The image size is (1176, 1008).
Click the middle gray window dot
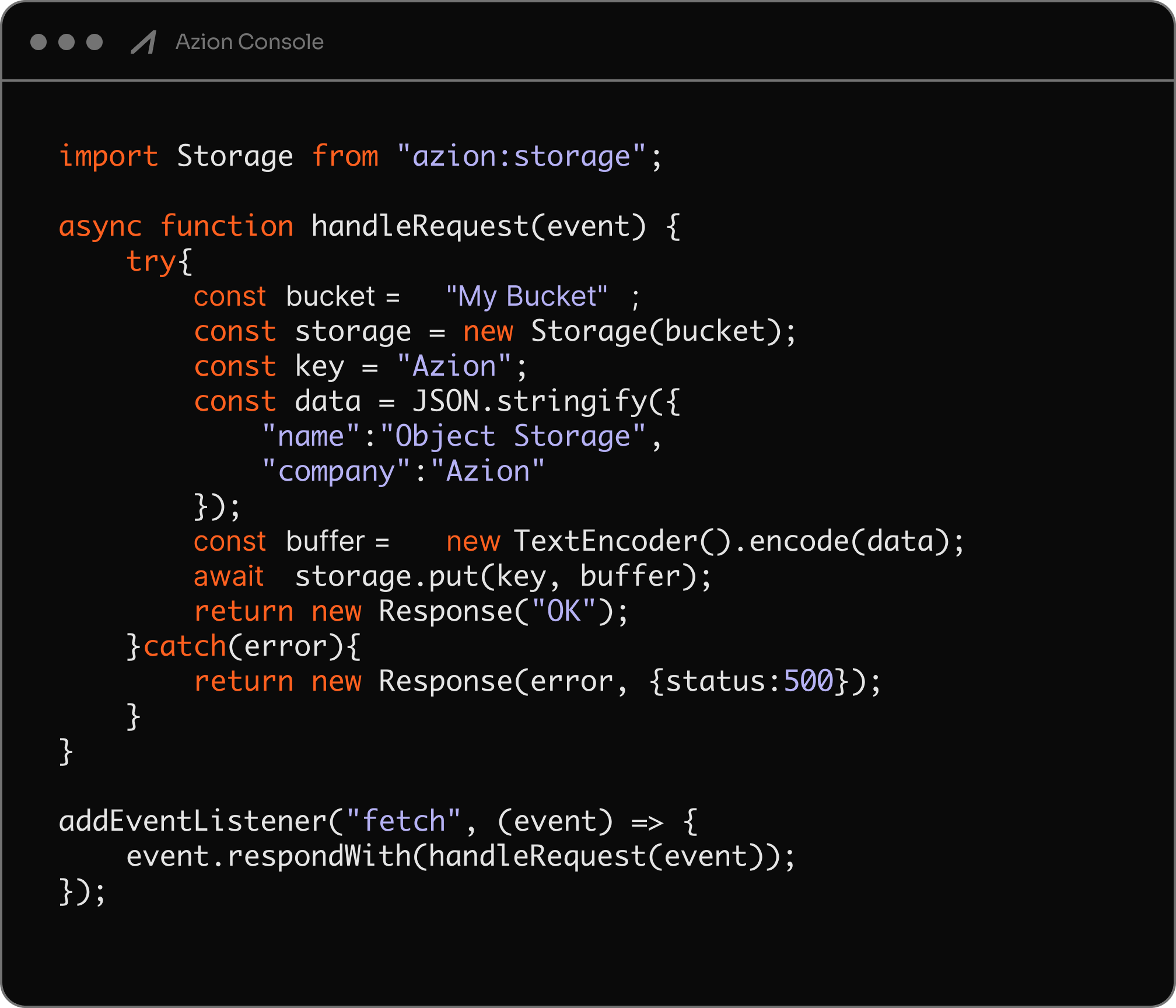pos(66,43)
